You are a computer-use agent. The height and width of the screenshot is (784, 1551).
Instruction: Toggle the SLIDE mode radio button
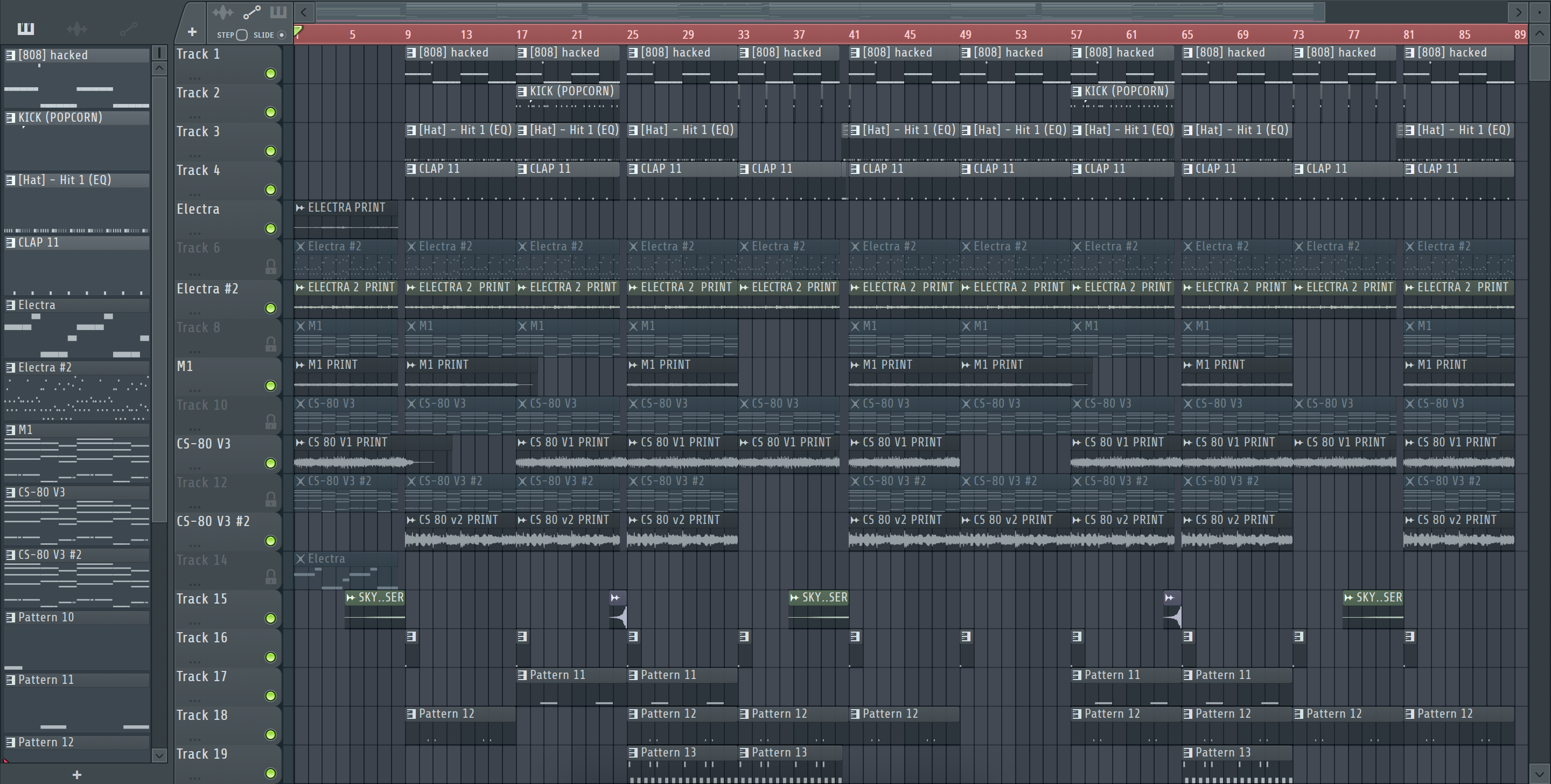(281, 35)
